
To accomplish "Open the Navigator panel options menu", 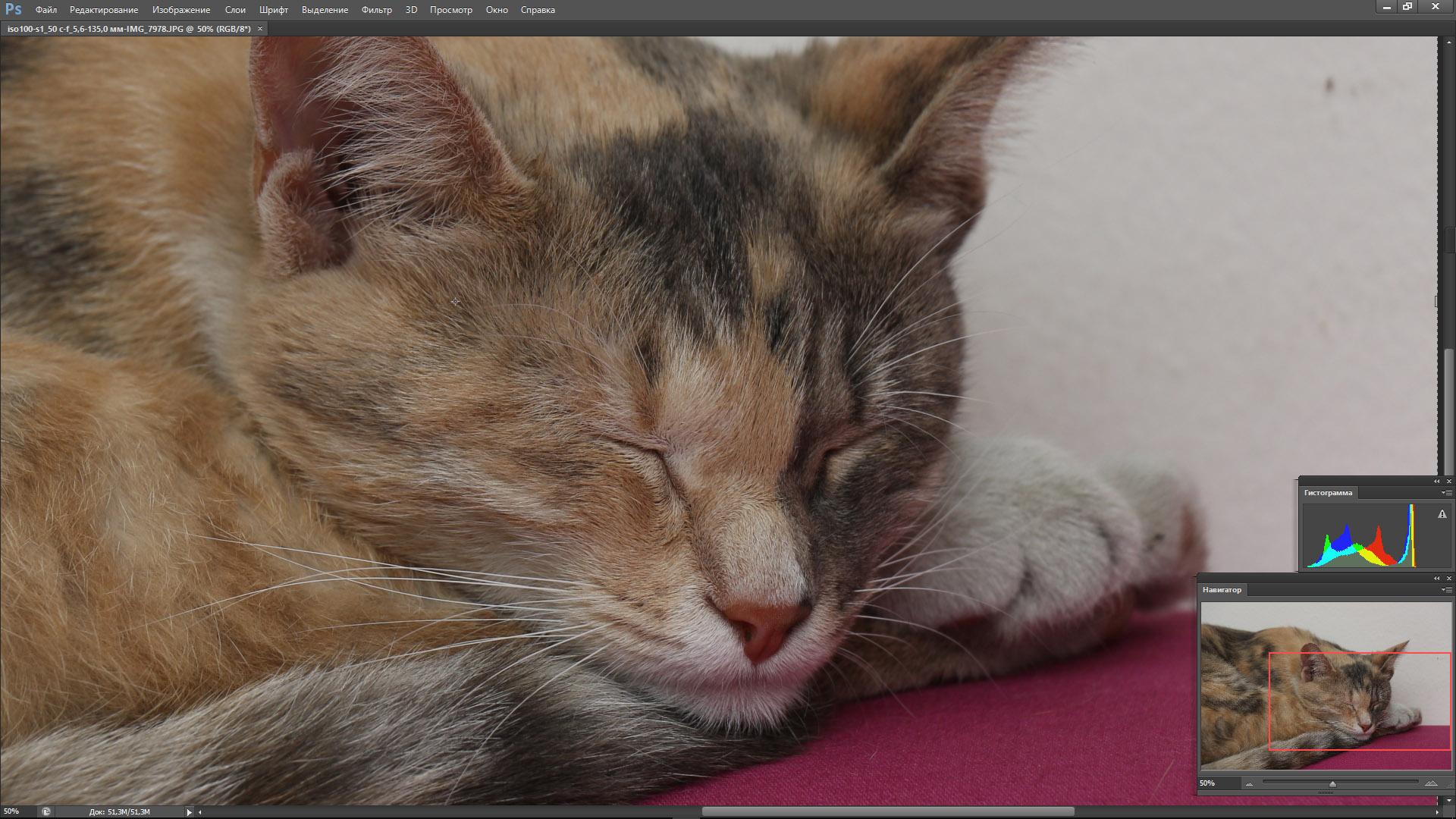I will 1446,590.
